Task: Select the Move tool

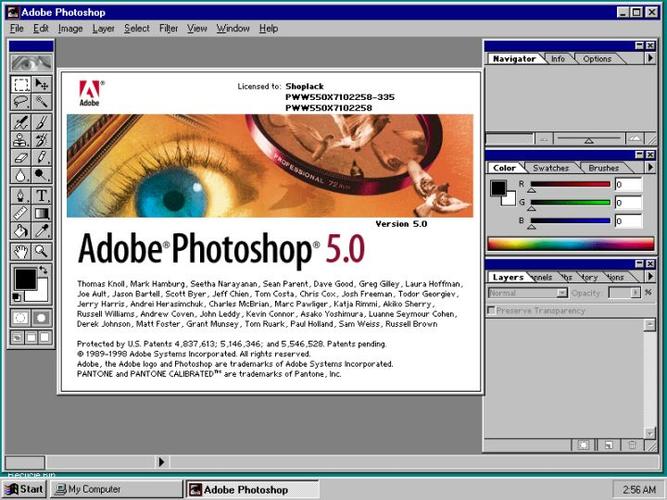Action: pos(41,84)
